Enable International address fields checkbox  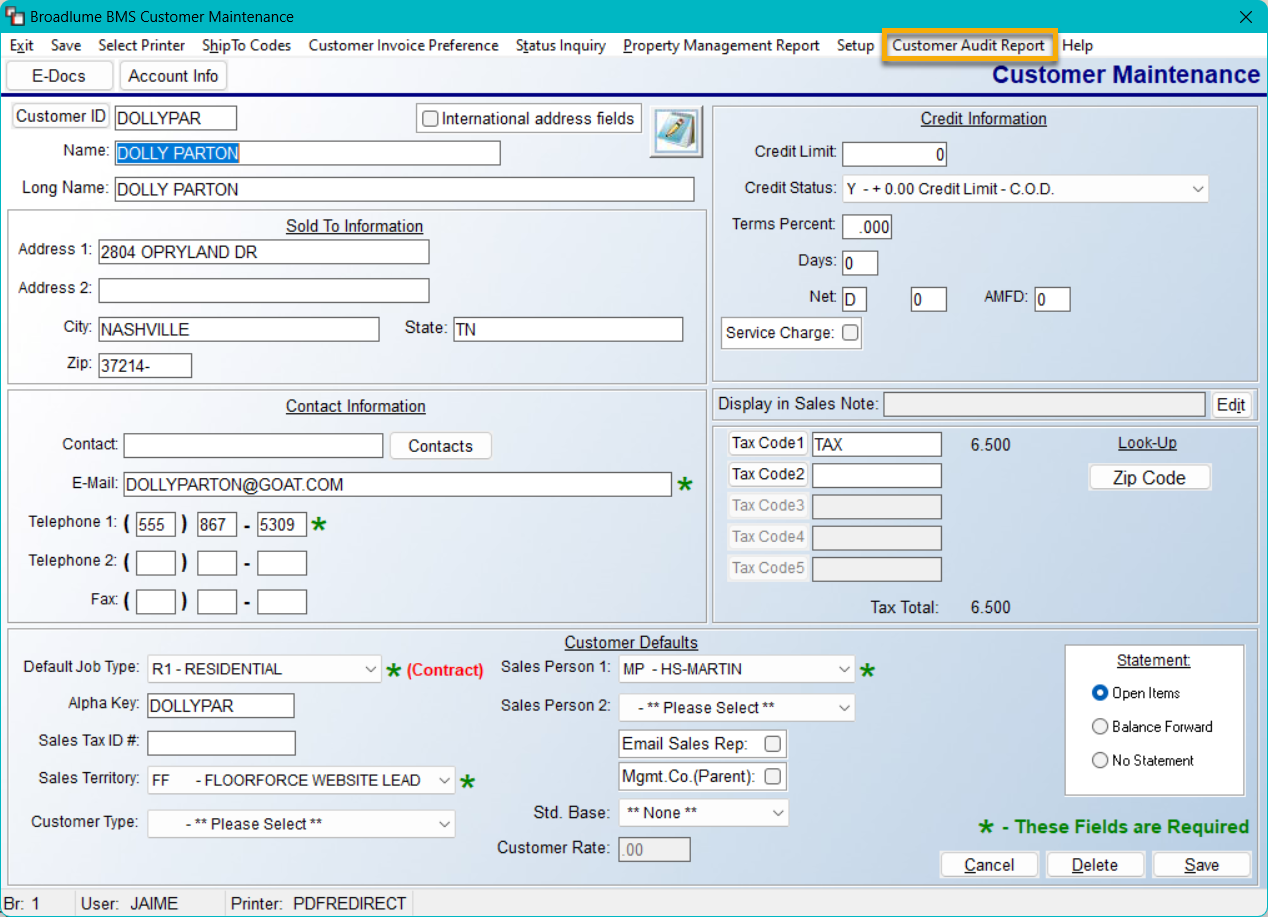(x=430, y=119)
